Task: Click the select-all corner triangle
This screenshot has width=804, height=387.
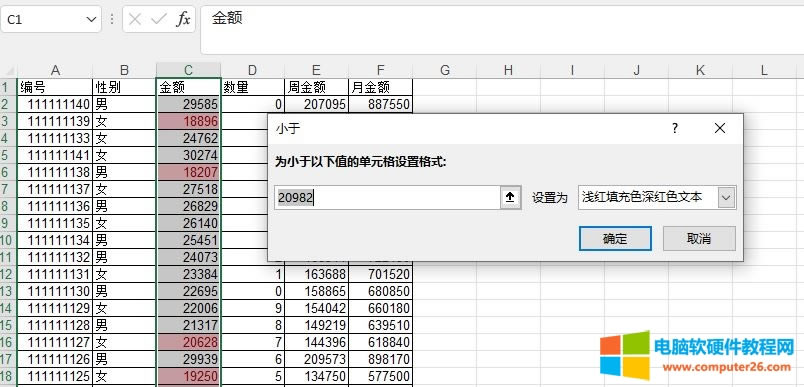Action: 9,71
